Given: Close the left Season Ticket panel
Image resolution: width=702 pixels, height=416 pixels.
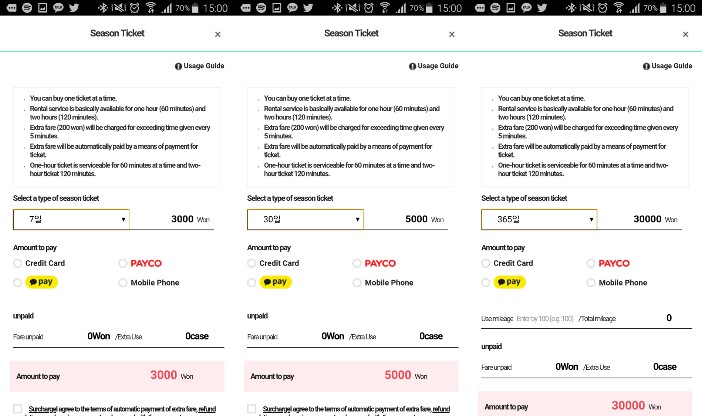Looking at the screenshot, I should pyautogui.click(x=218, y=34).
